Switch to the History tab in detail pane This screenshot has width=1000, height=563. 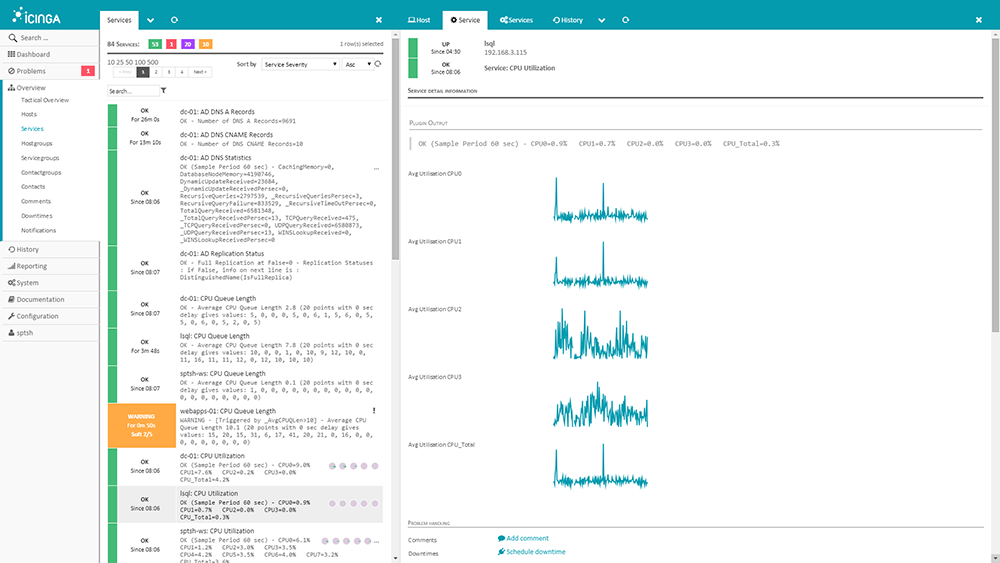click(568, 20)
